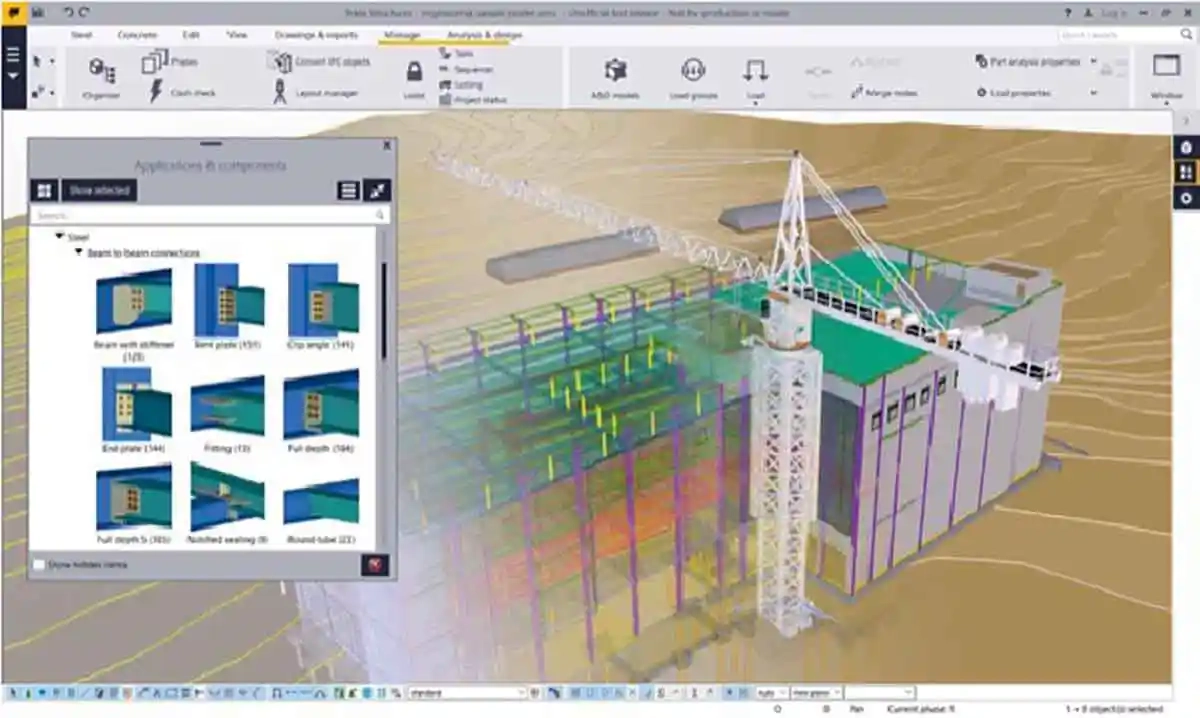Undo the last action
The image size is (1200, 718).
(x=67, y=13)
